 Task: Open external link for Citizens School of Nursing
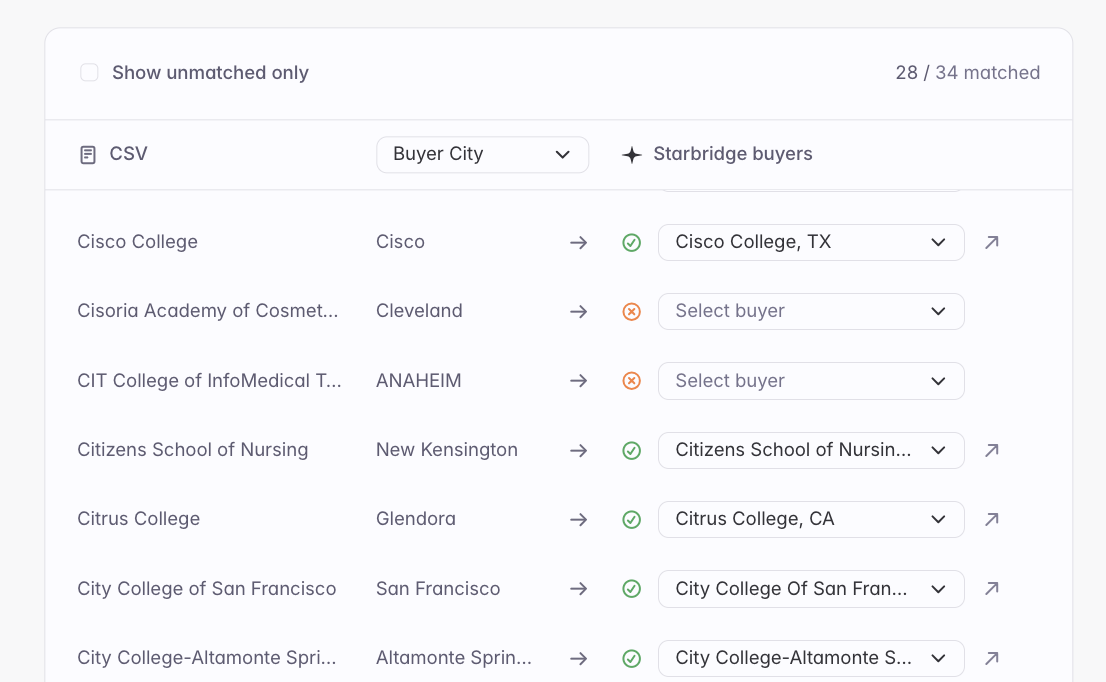point(992,450)
